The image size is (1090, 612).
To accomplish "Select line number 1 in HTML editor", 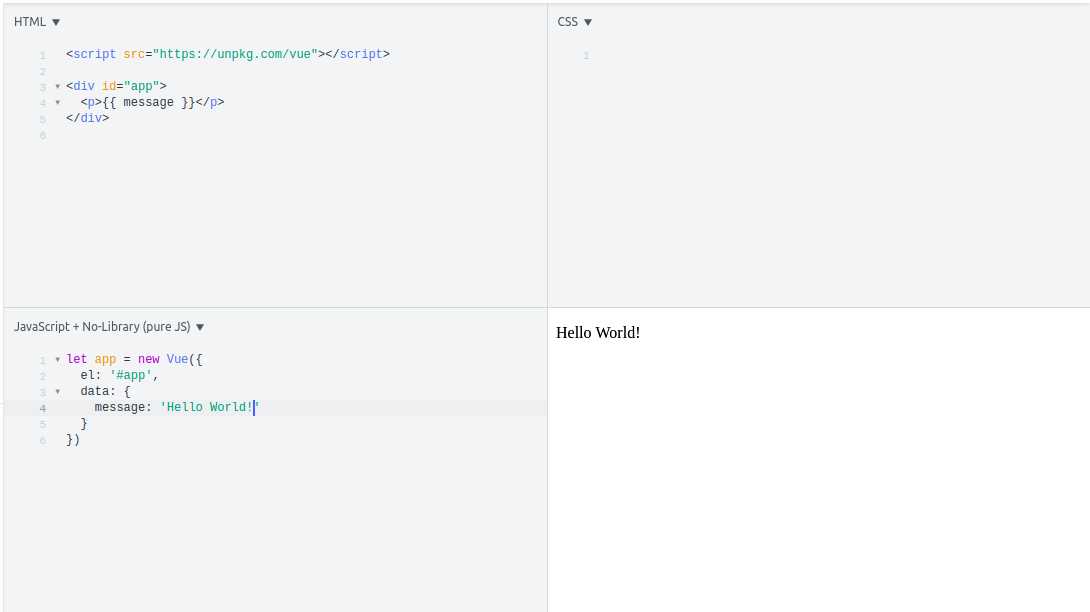I will [43, 55].
